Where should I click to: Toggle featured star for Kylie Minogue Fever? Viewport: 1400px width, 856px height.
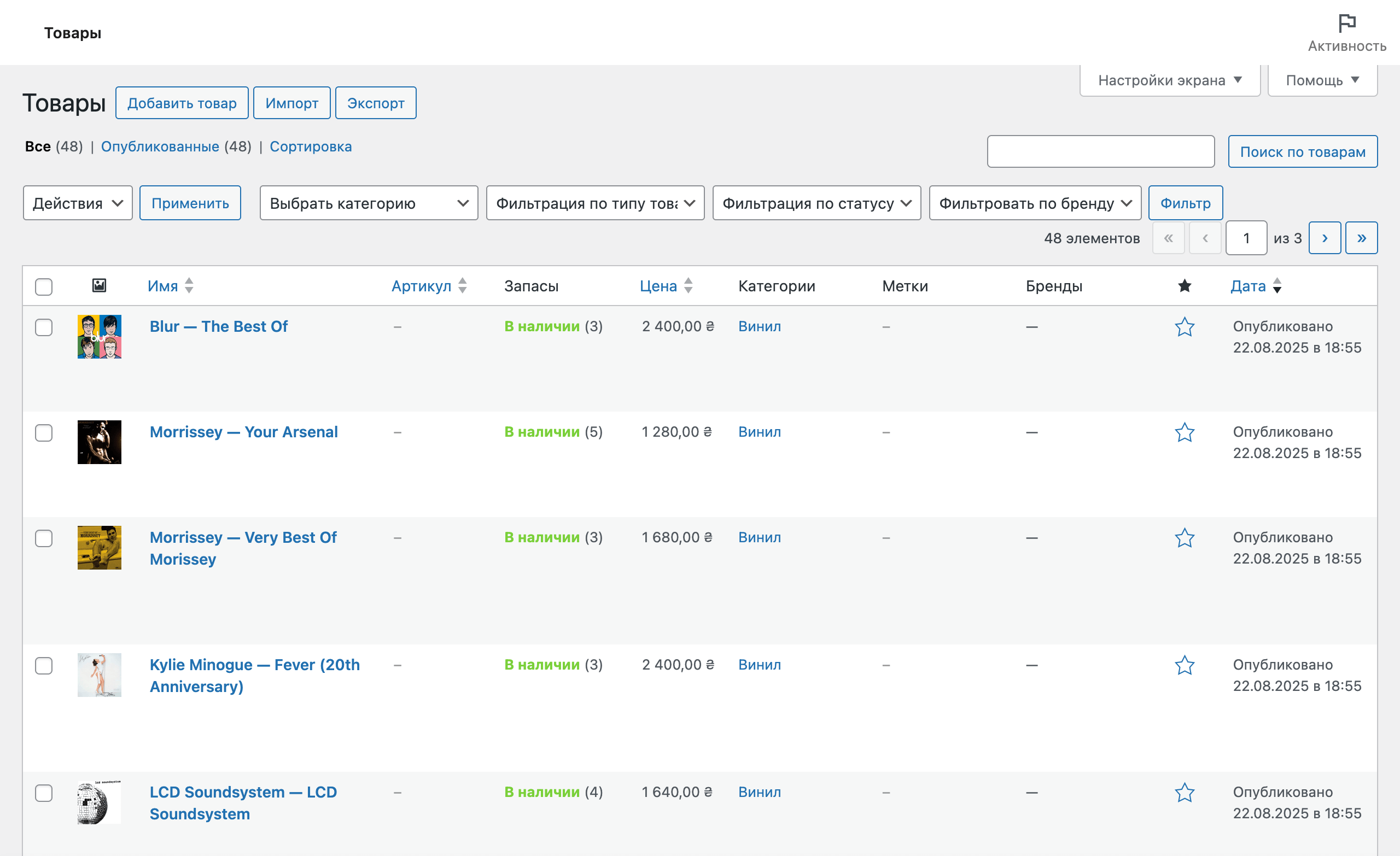click(x=1185, y=666)
